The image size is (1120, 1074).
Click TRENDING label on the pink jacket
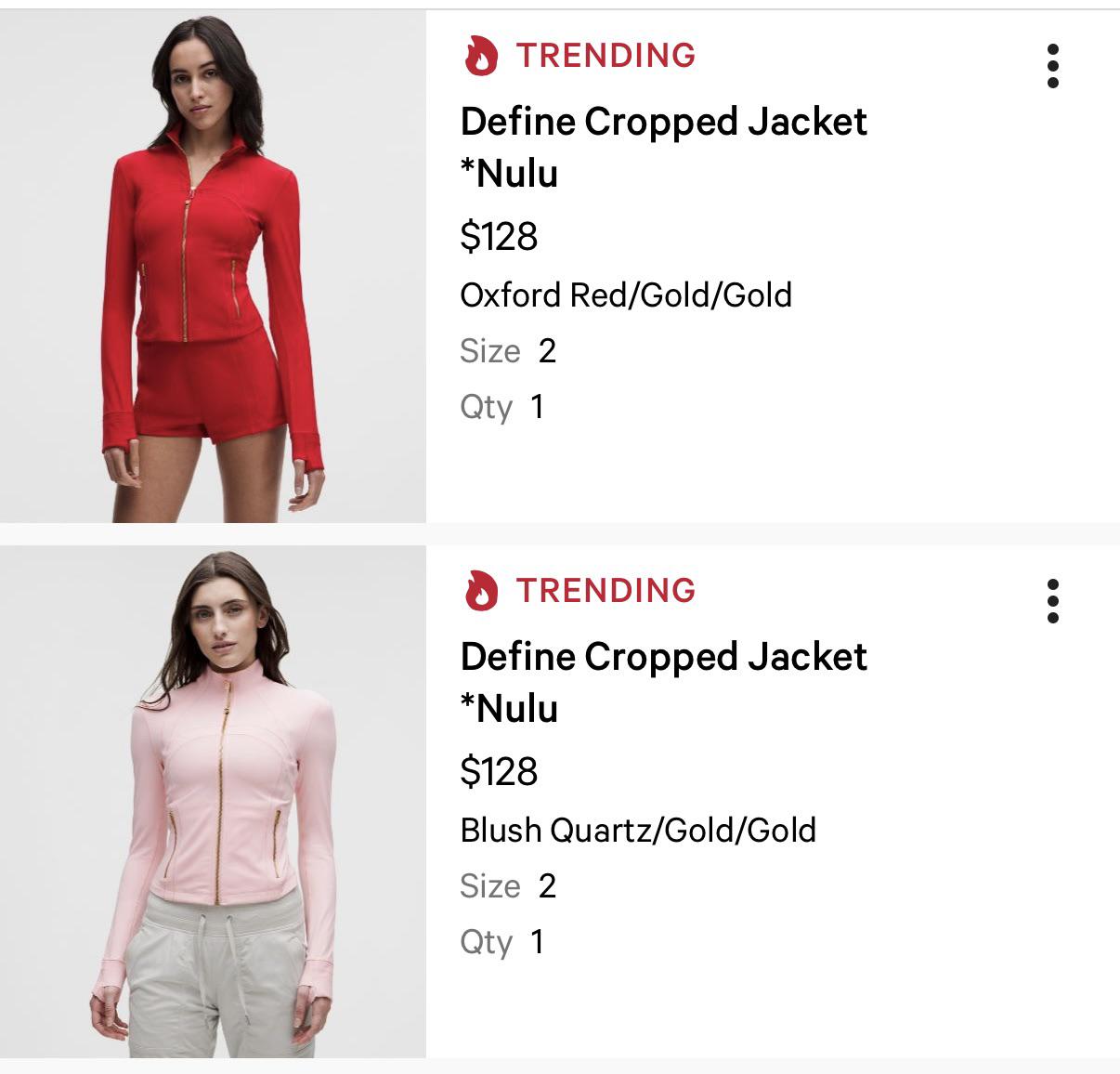tap(606, 590)
